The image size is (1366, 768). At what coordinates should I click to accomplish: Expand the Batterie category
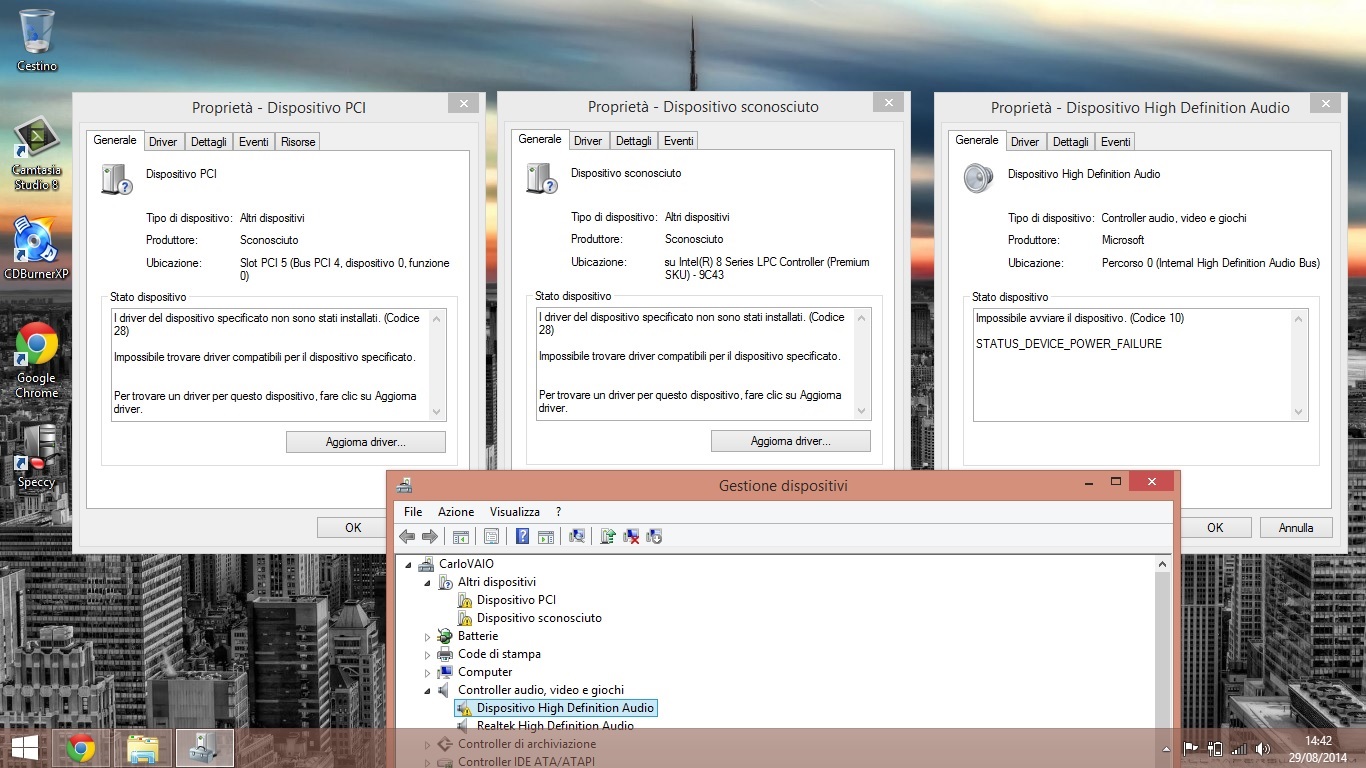point(427,636)
